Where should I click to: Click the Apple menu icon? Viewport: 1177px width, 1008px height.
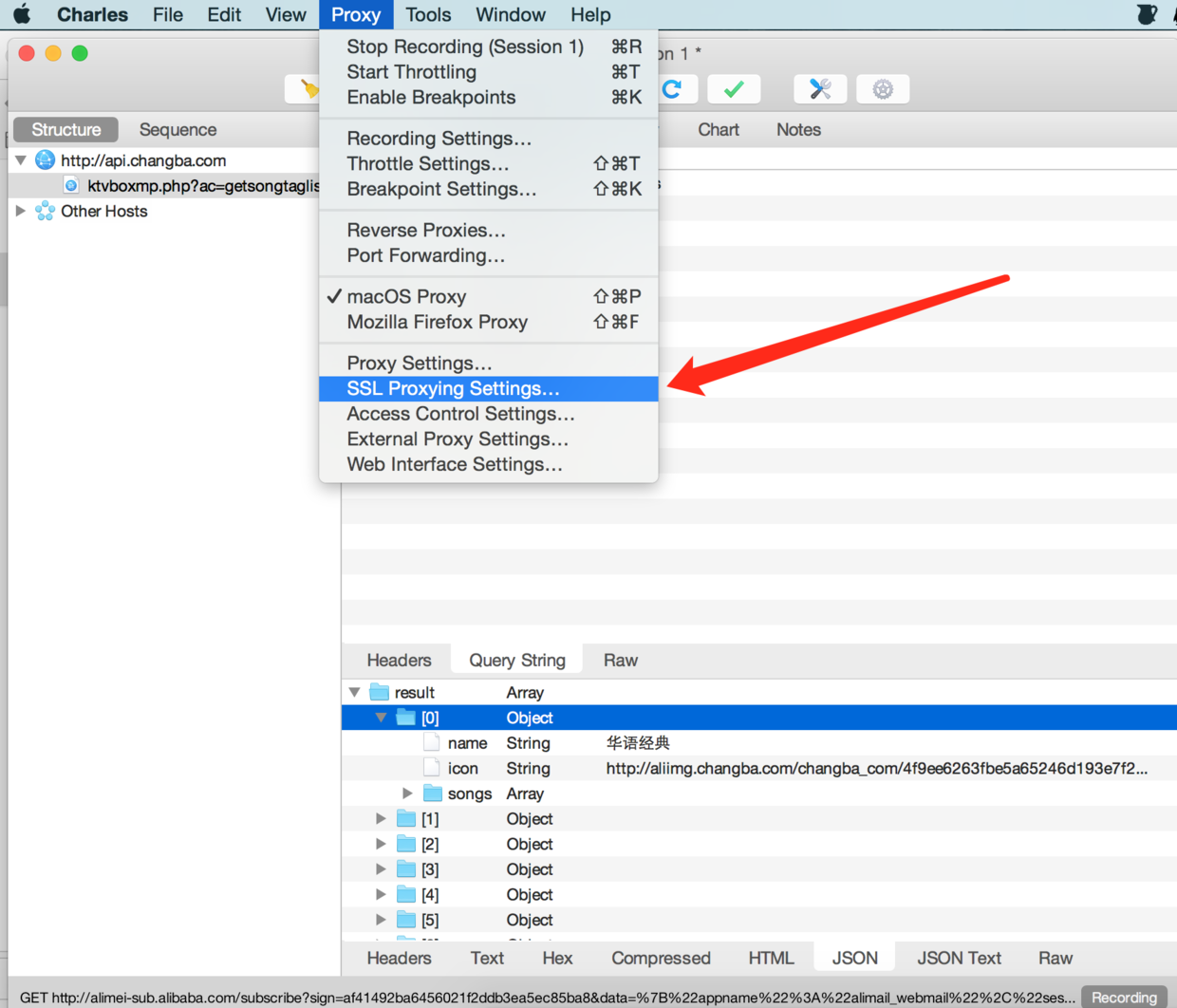coord(22,14)
